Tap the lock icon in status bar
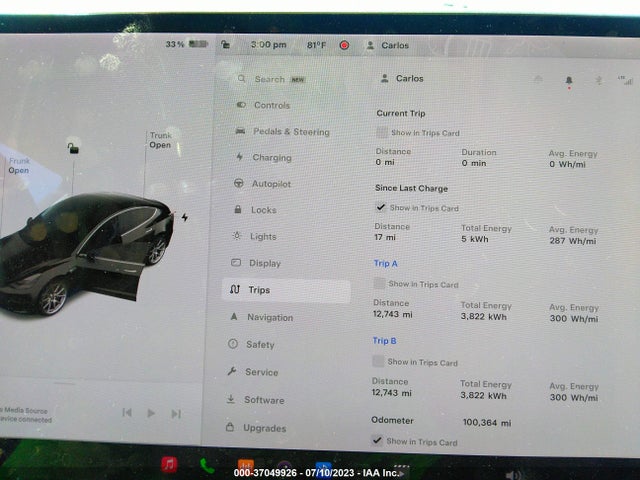This screenshot has width=640, height=480. 225,44
